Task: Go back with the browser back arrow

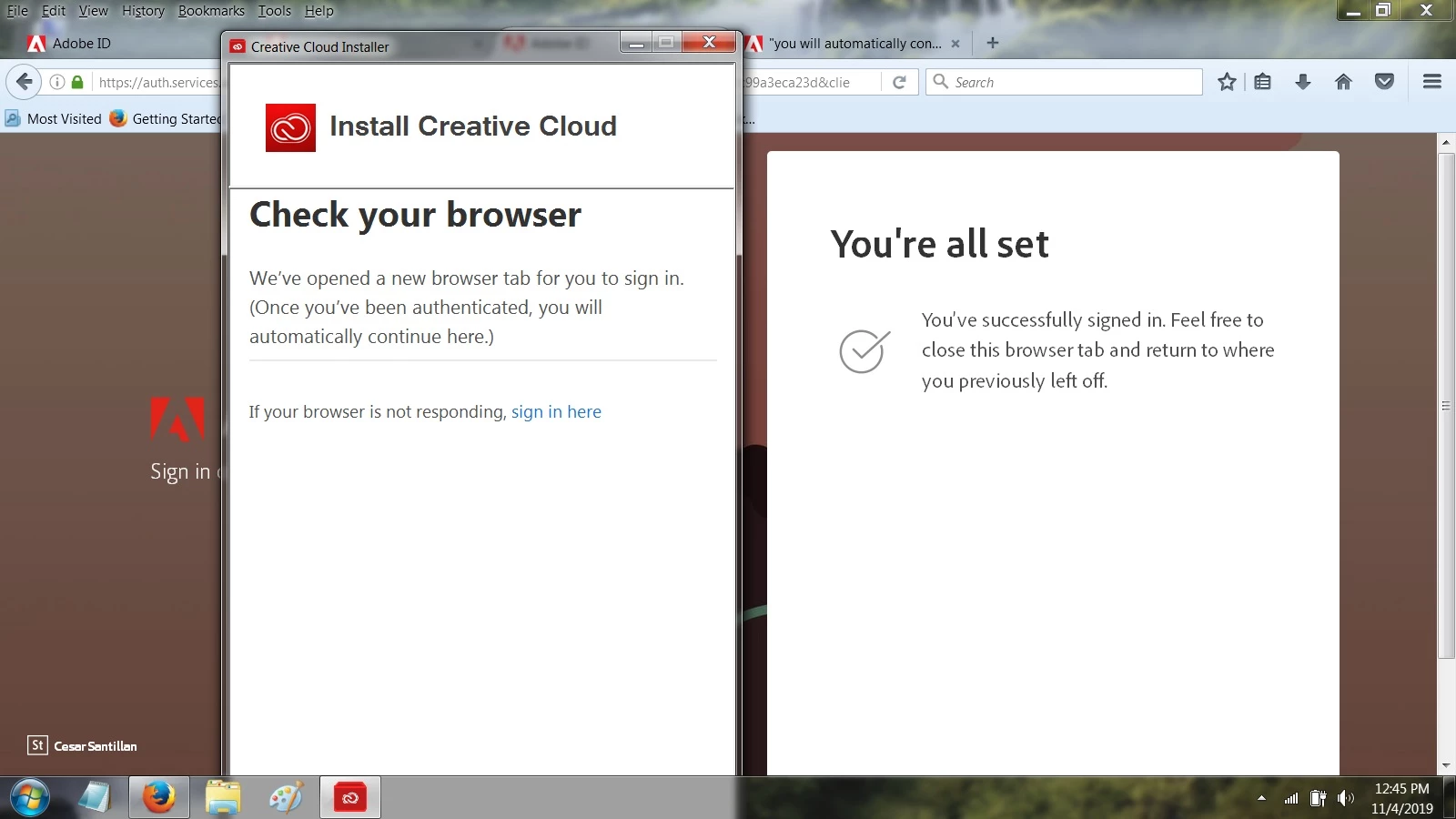Action: [25, 82]
